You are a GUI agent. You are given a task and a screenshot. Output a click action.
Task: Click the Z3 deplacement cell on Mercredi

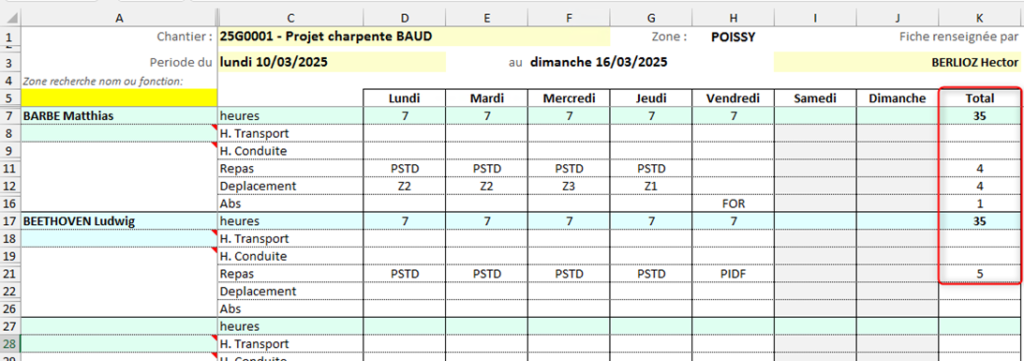click(569, 186)
